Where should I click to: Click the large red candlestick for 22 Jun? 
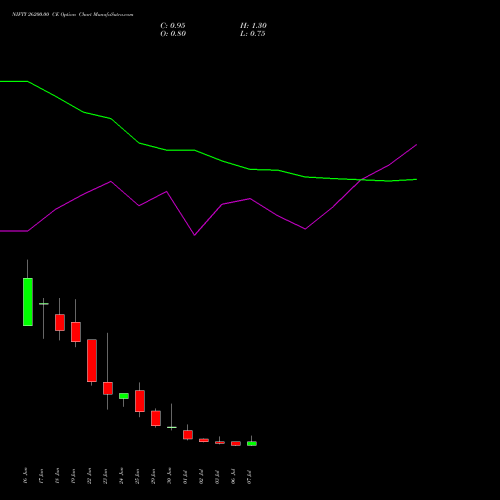coord(92,361)
